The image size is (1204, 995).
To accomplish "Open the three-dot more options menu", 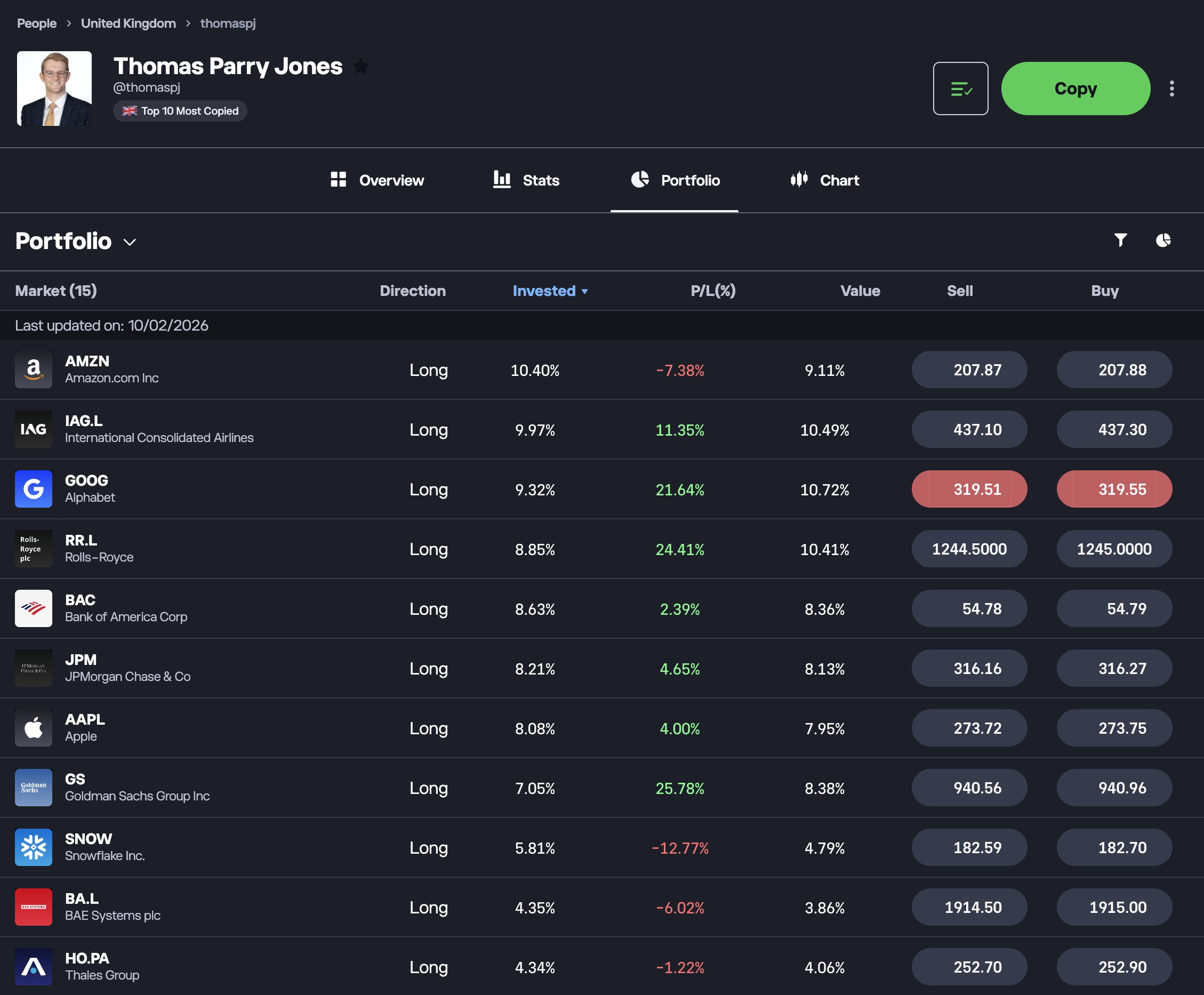I will pos(1172,89).
